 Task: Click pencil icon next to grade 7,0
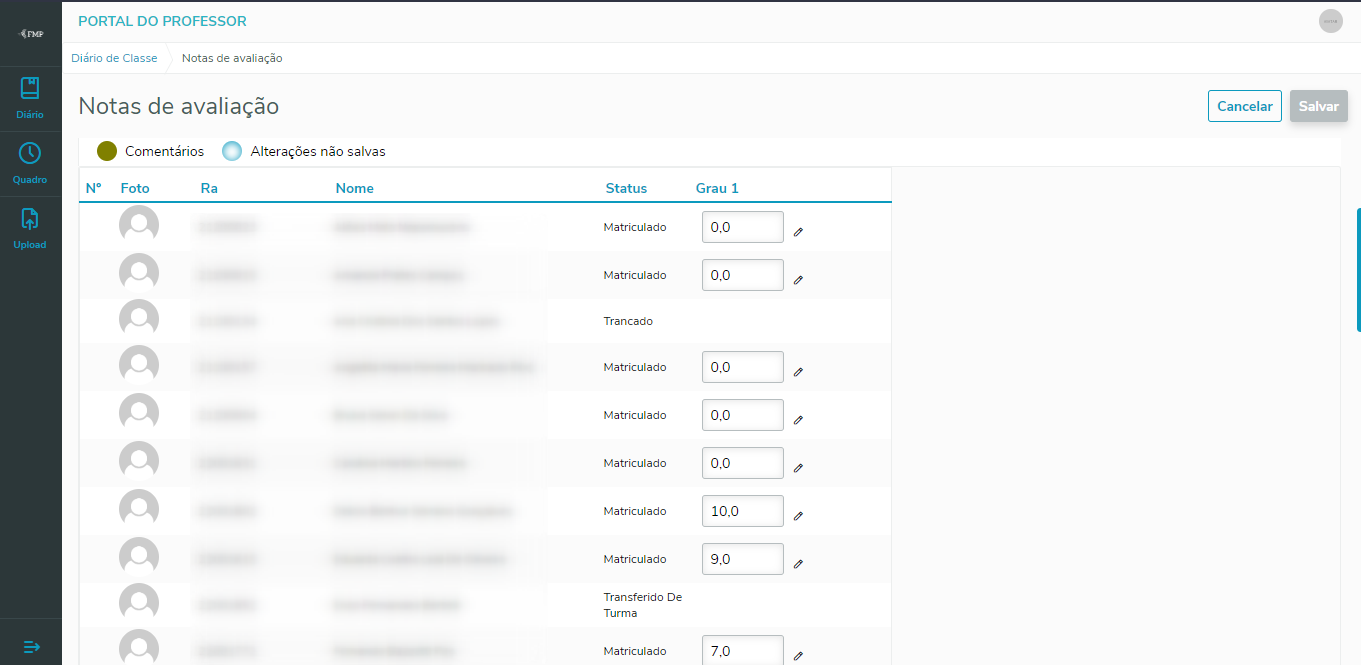click(x=798, y=656)
